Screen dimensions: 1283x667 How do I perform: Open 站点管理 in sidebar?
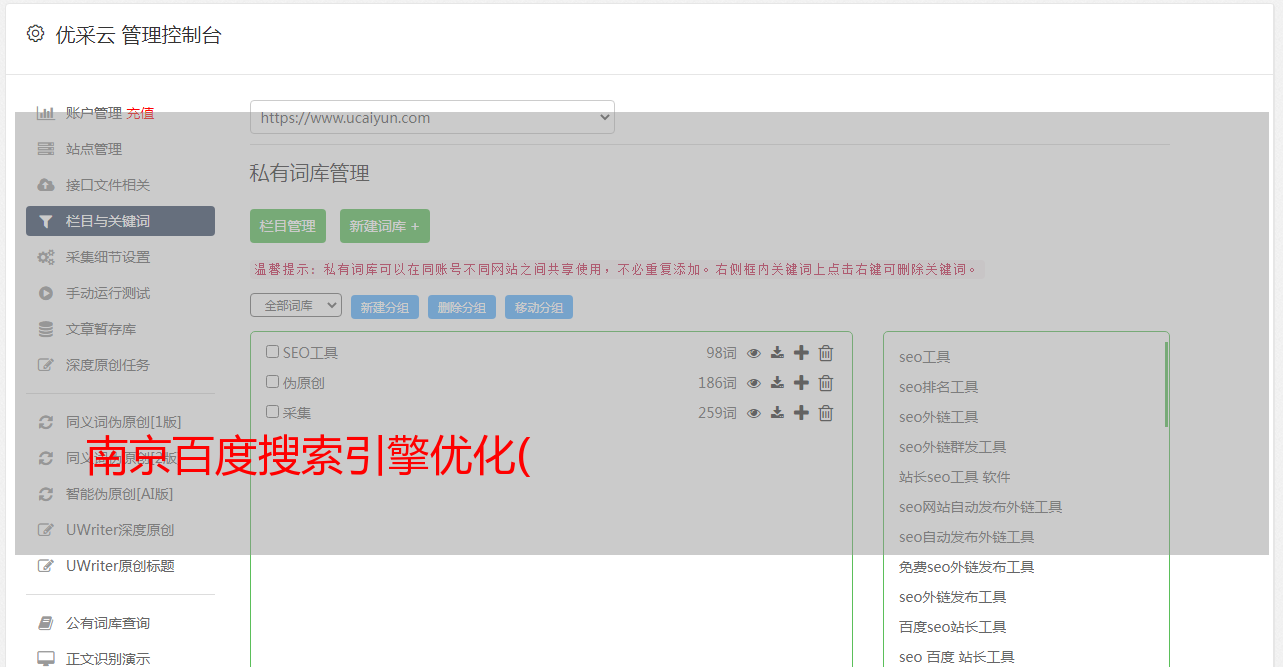pos(94,149)
